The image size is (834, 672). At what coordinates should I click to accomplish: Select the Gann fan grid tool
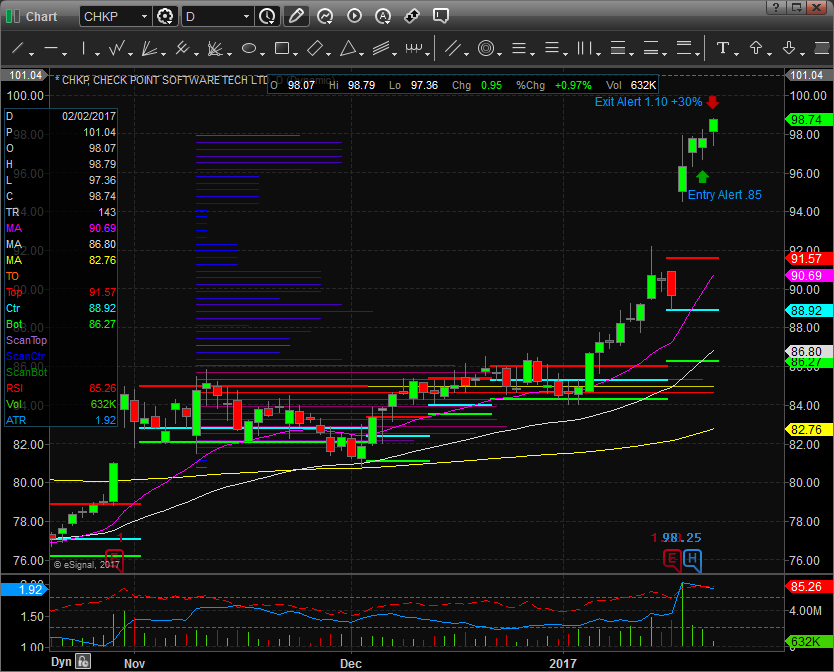pyautogui.click(x=215, y=48)
